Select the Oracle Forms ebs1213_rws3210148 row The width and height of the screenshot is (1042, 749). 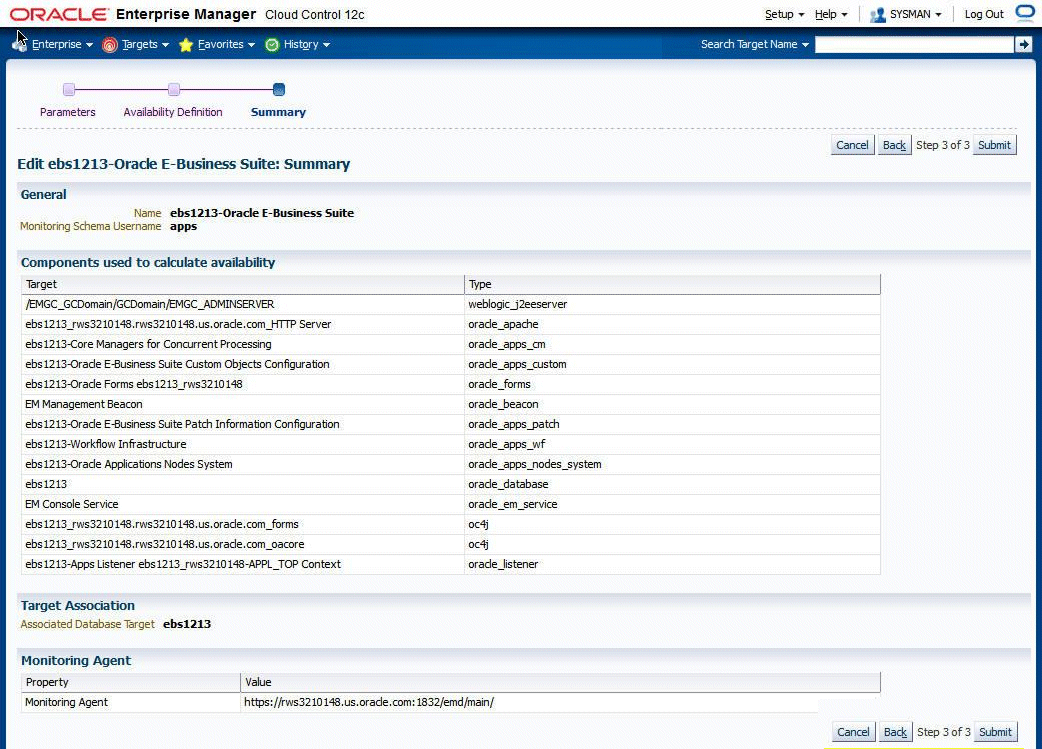[451, 384]
